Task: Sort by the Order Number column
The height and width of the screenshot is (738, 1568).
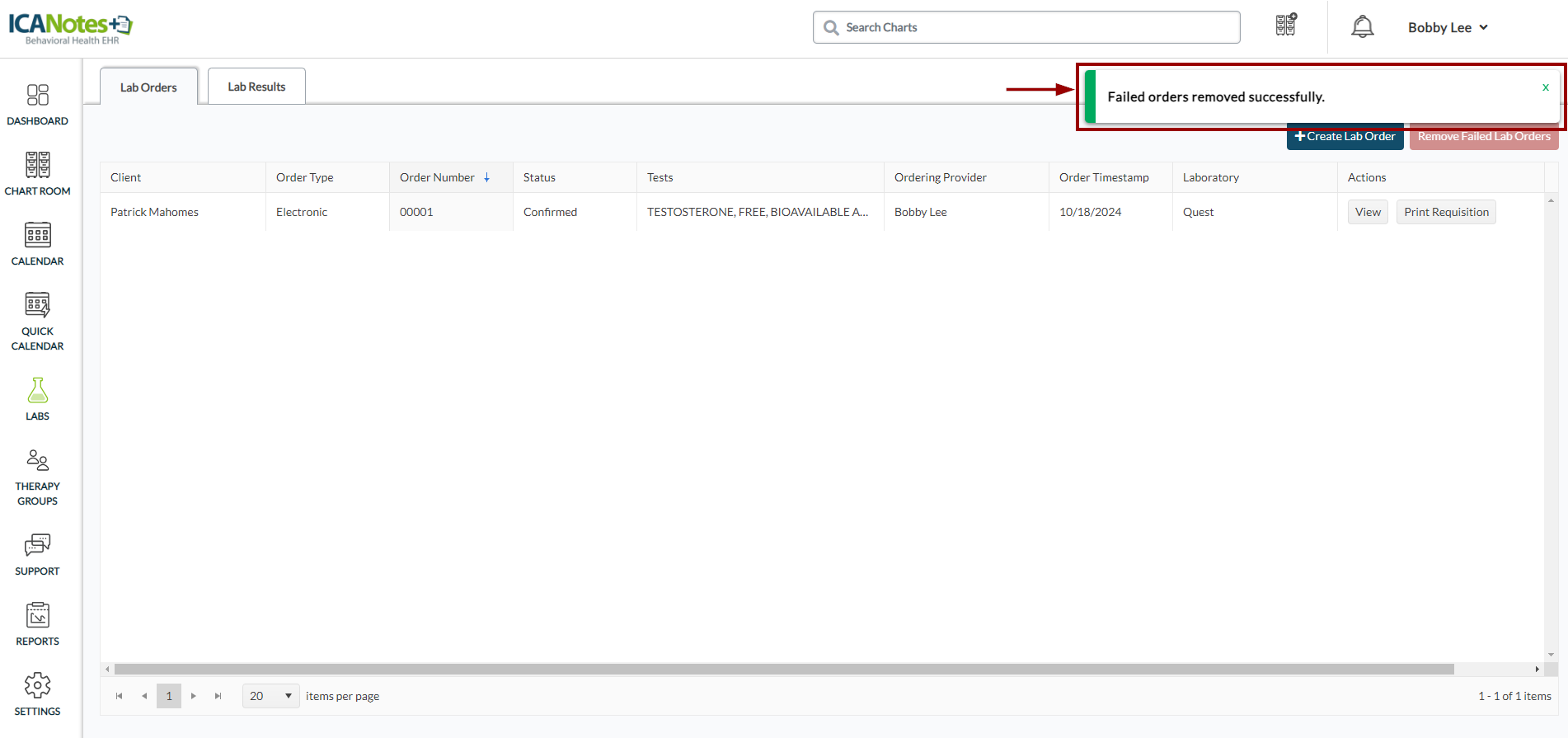Action: click(438, 177)
